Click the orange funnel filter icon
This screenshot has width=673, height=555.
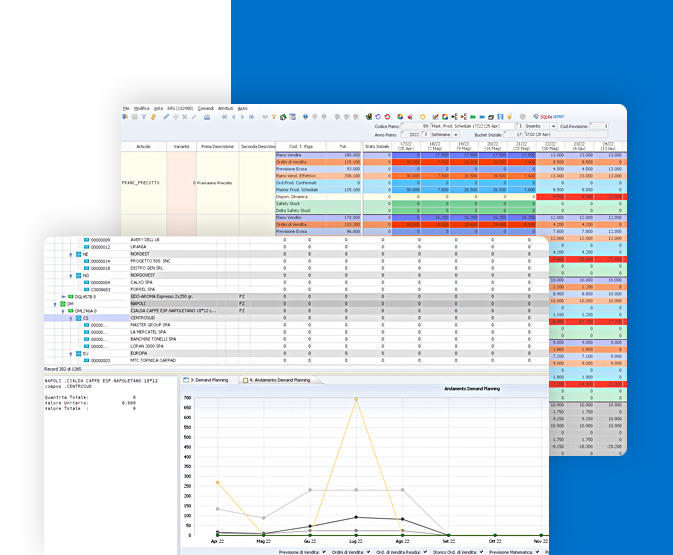pos(274,117)
